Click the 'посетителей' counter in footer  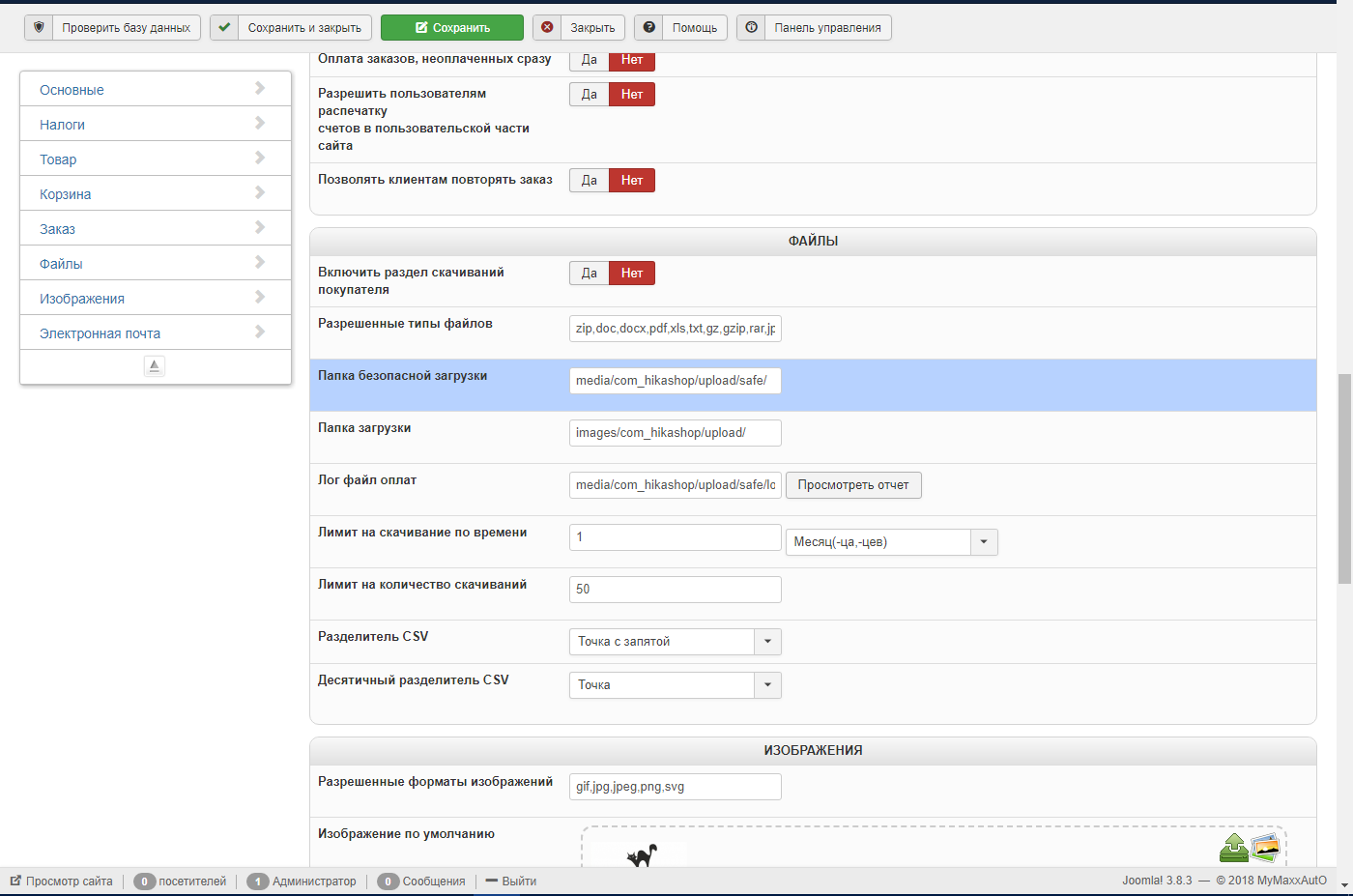coord(180,881)
